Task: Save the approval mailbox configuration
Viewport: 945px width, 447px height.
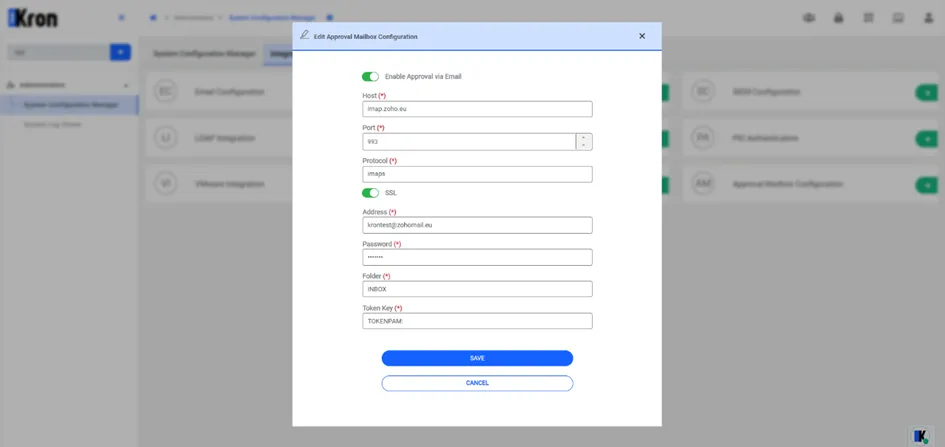Action: pyautogui.click(x=477, y=358)
